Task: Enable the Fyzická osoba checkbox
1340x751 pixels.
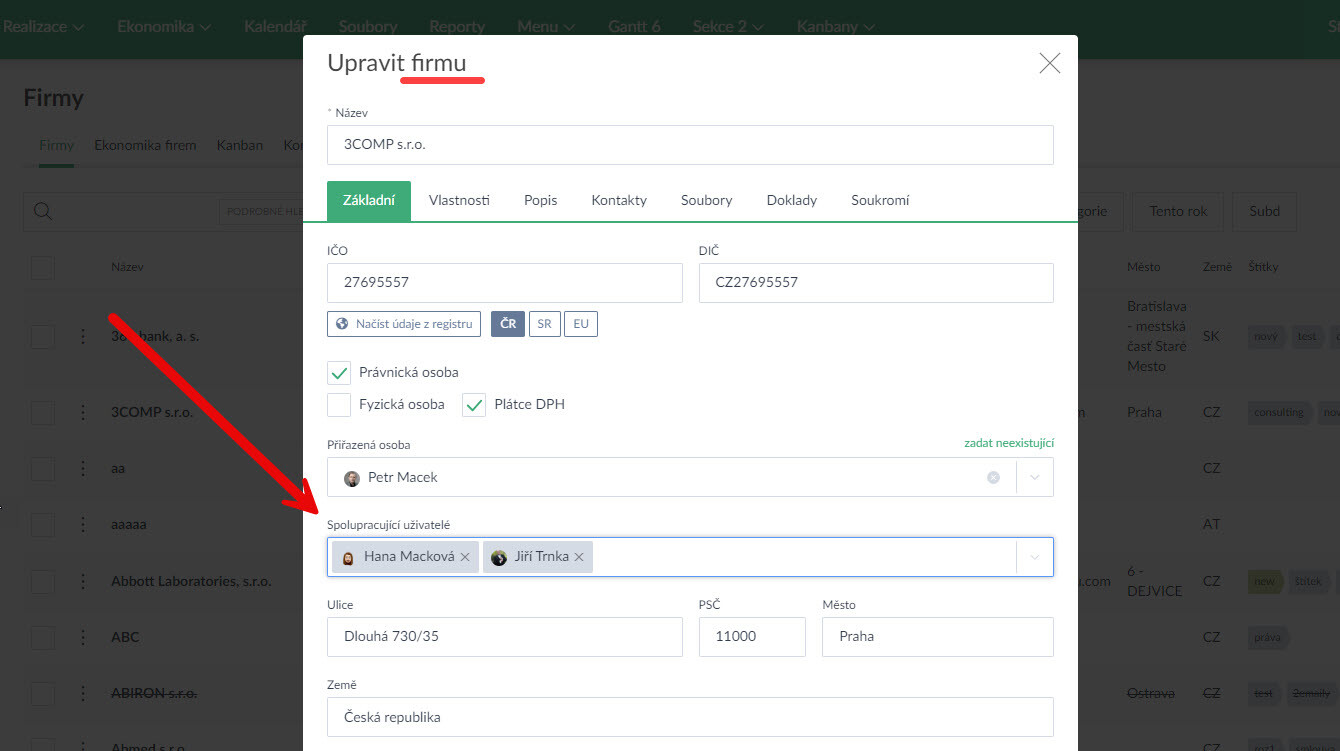Action: coord(339,405)
